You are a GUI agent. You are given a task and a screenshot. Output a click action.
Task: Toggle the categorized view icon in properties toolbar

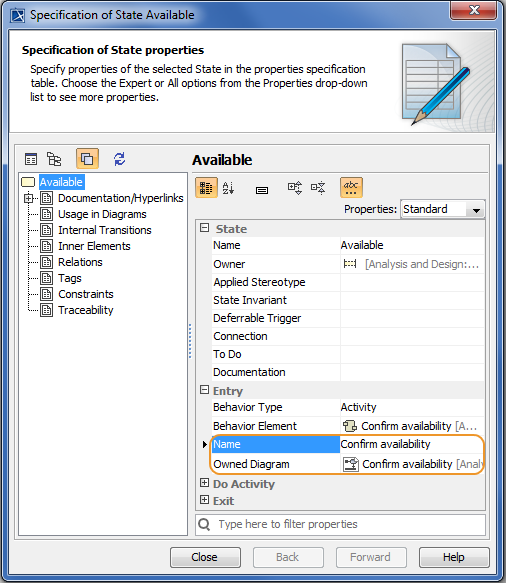tap(206, 187)
